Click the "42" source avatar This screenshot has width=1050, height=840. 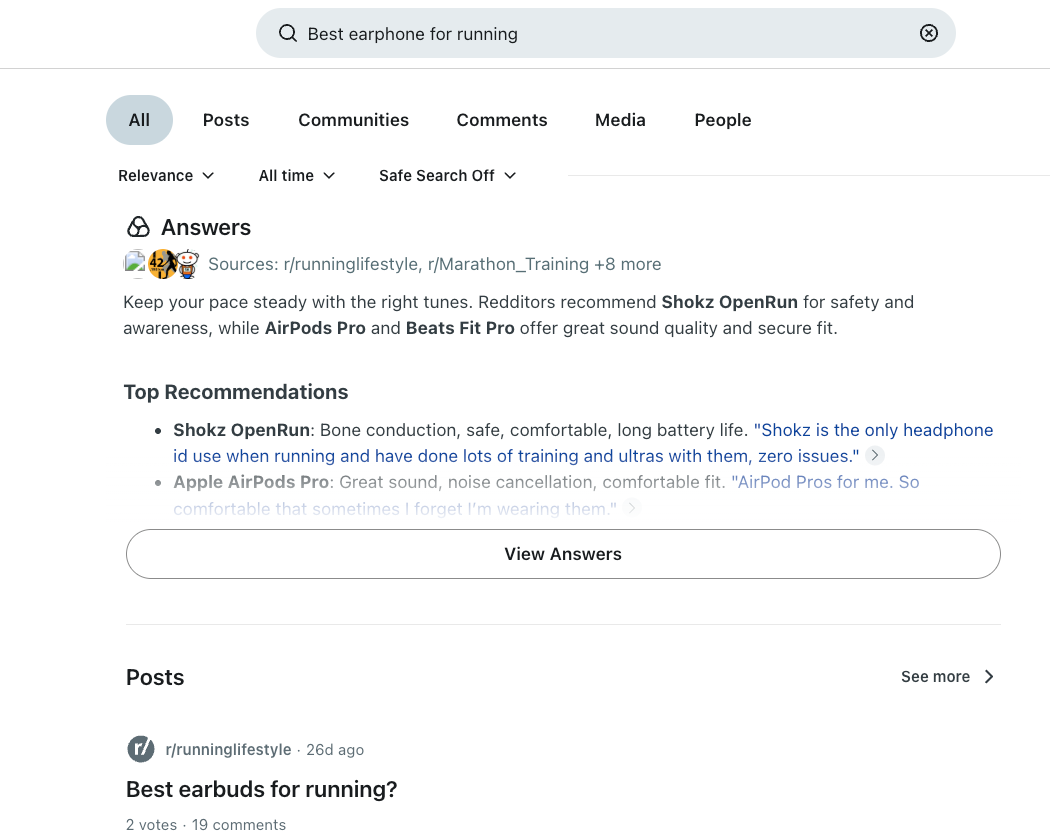[162, 264]
